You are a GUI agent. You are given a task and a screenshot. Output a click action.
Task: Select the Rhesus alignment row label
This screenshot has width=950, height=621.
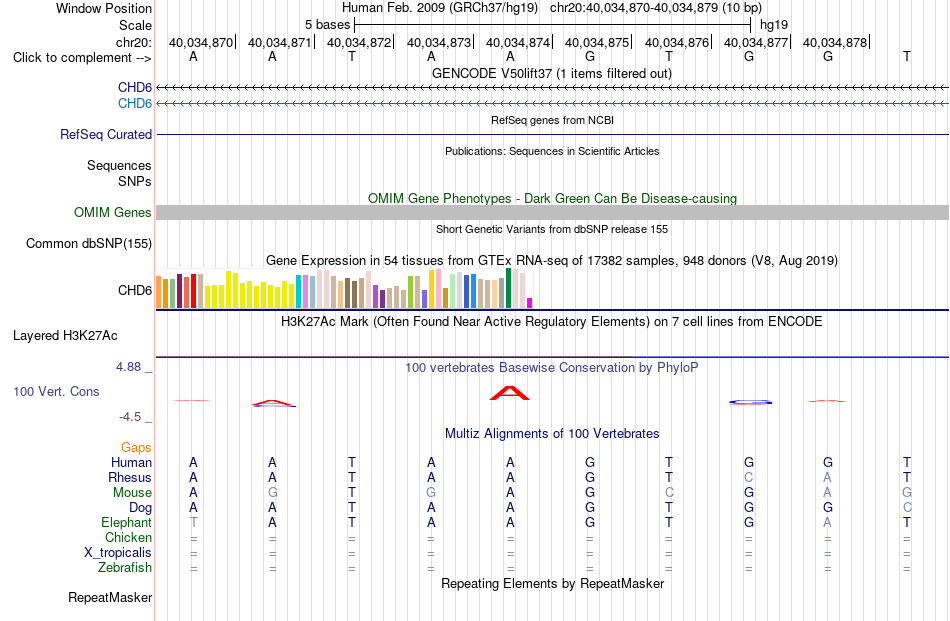130,477
